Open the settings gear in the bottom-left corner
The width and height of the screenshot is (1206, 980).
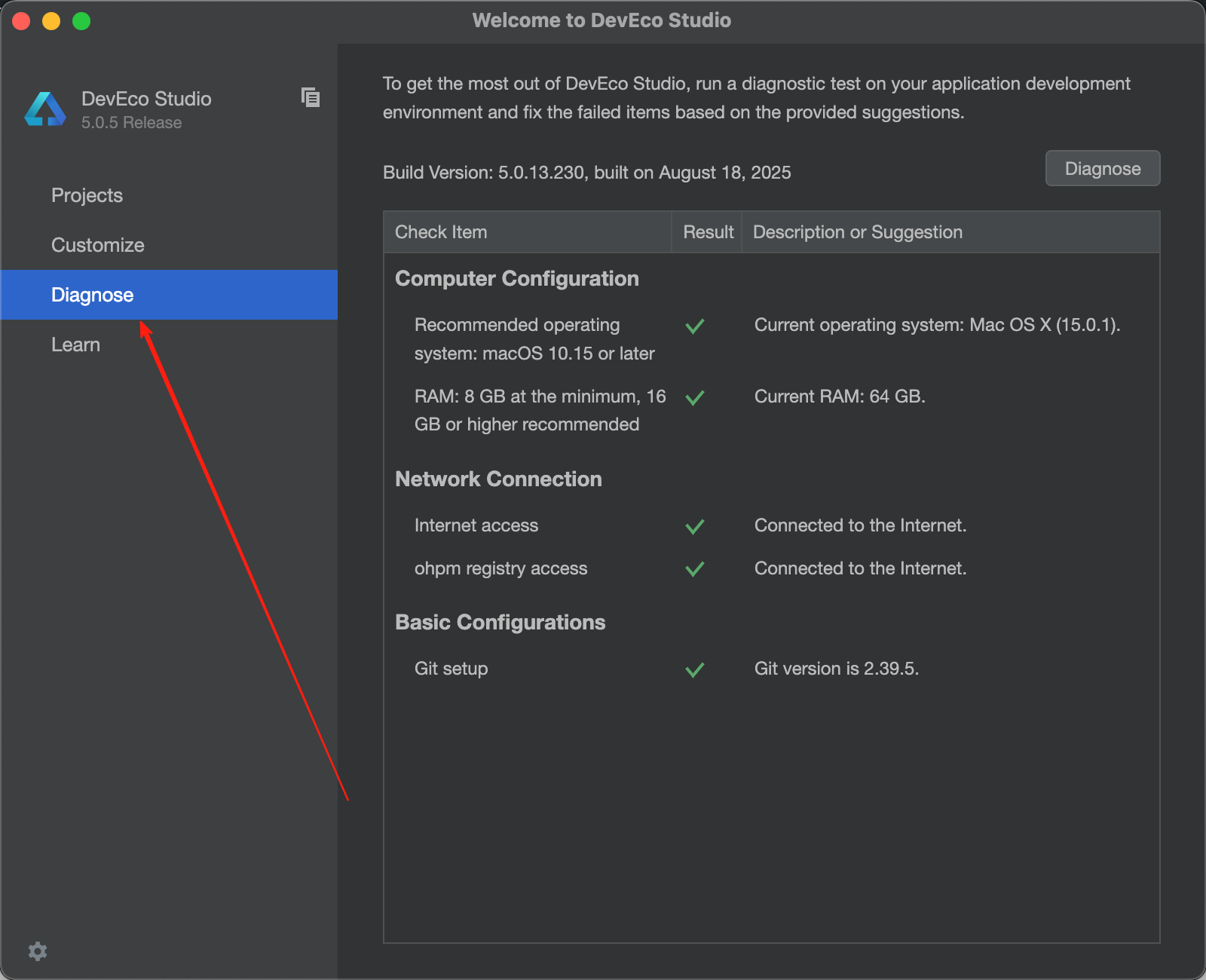(38, 951)
